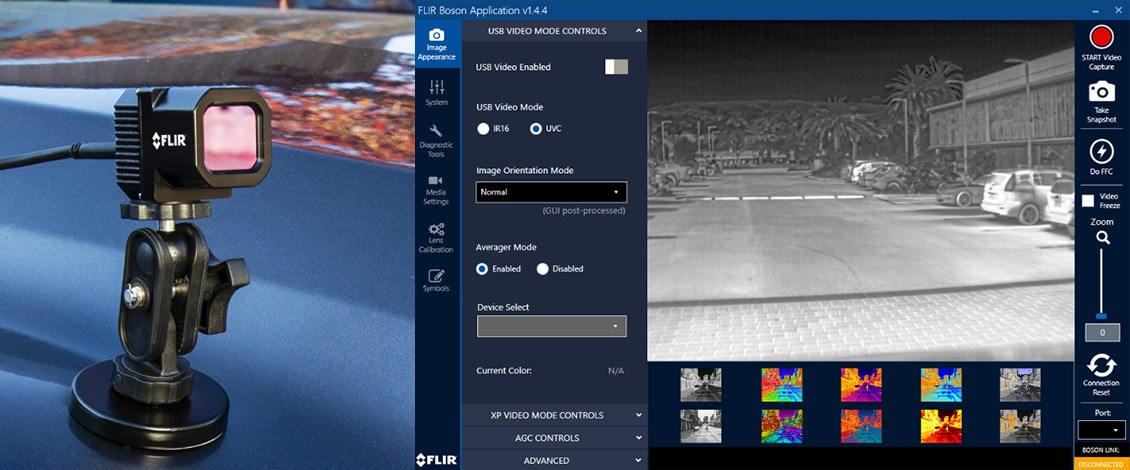Image resolution: width=1130 pixels, height=470 pixels.
Task: Open Lens Calibration gears icon
Action: [x=437, y=238]
